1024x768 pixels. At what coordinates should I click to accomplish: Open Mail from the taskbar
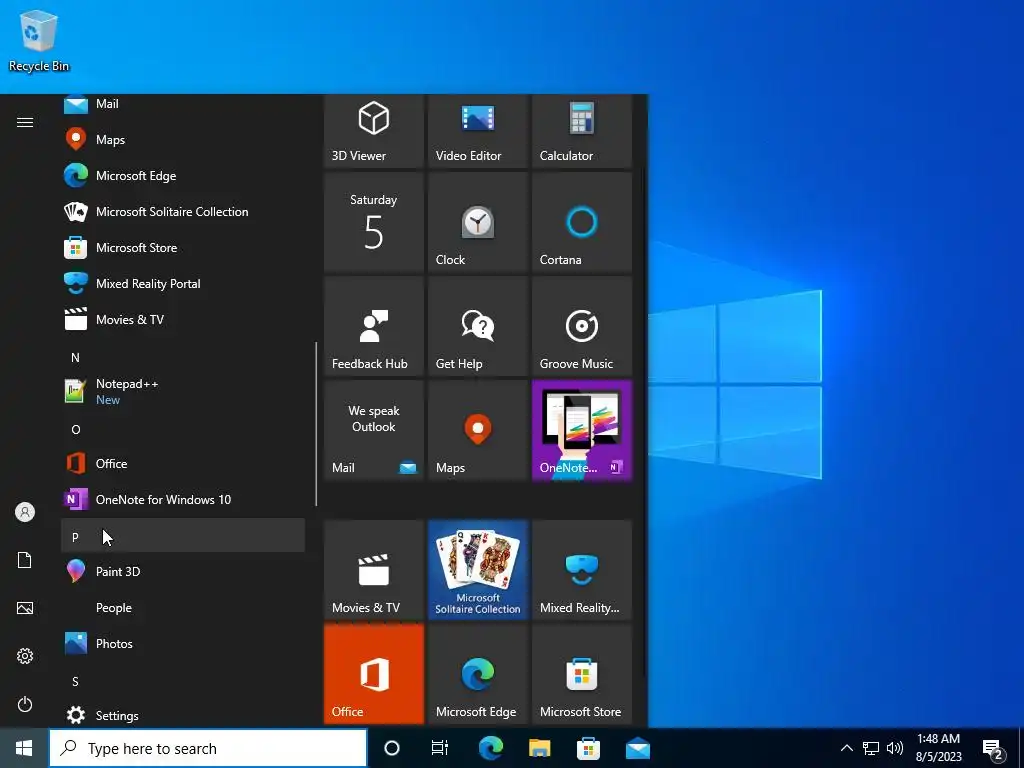(x=637, y=748)
